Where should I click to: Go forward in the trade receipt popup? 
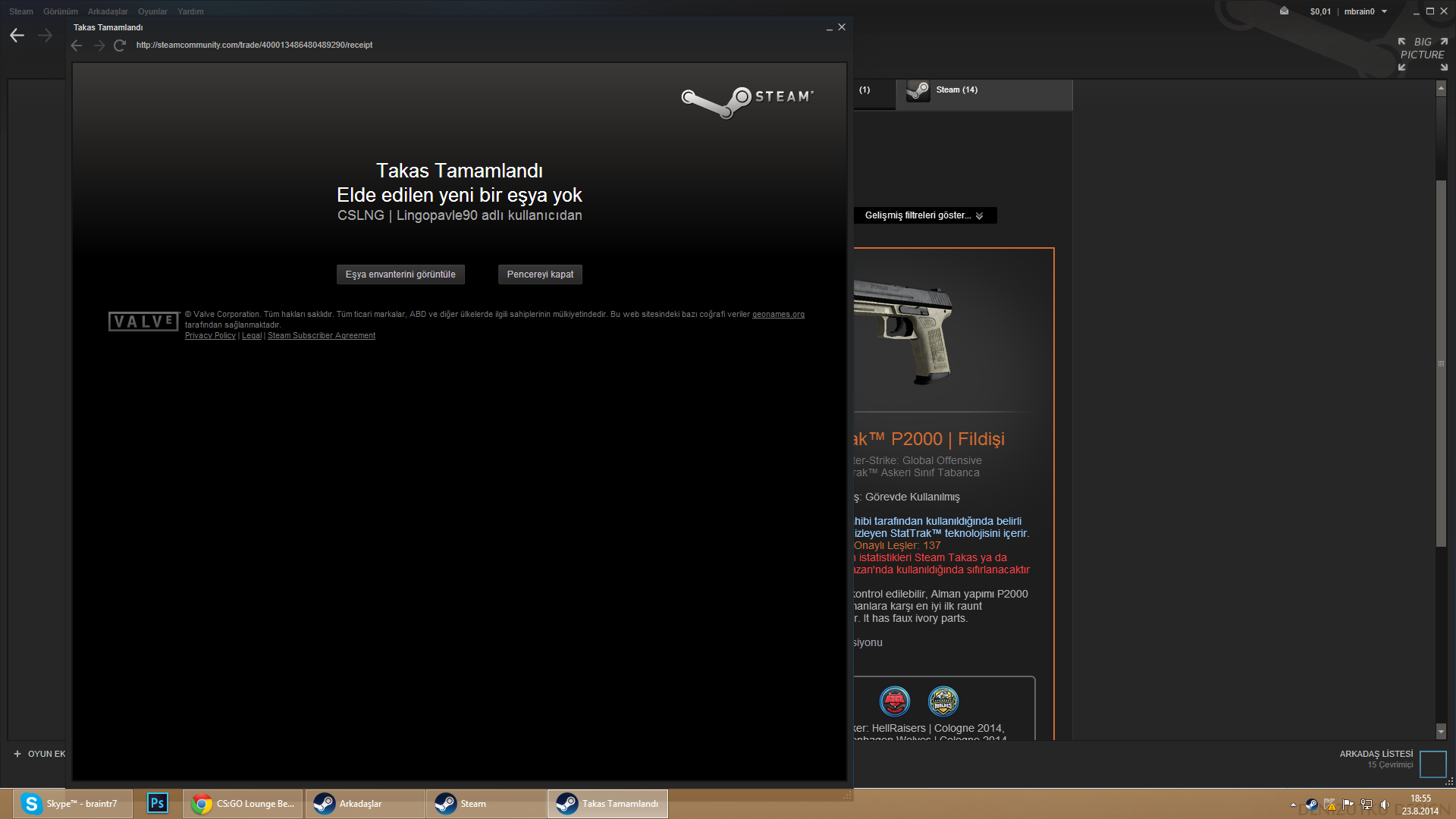(x=99, y=45)
